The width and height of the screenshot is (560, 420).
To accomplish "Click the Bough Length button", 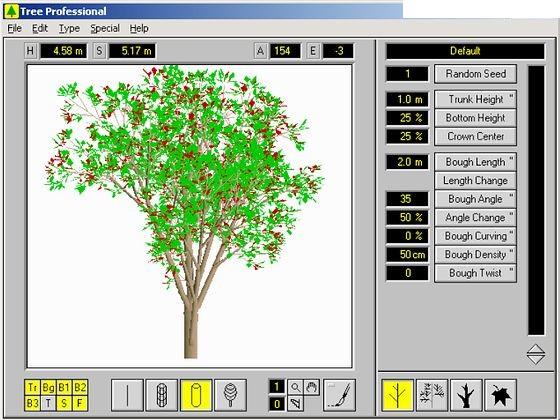I will (x=475, y=162).
